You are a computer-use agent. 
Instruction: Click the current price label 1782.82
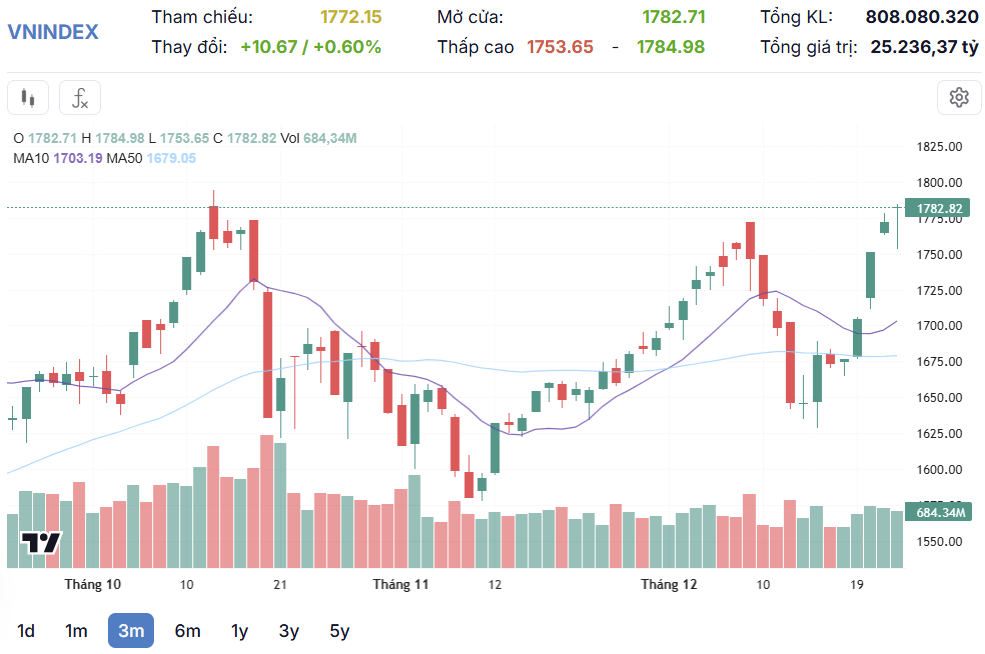[939, 209]
